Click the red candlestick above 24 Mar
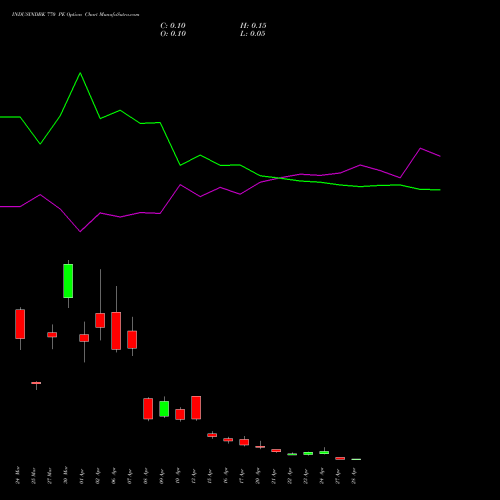This screenshot has width=500, height=500. 20,324
